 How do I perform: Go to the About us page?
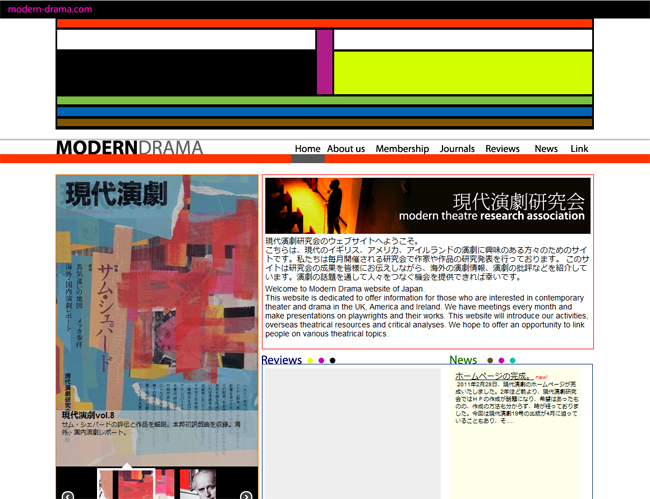[x=346, y=149]
